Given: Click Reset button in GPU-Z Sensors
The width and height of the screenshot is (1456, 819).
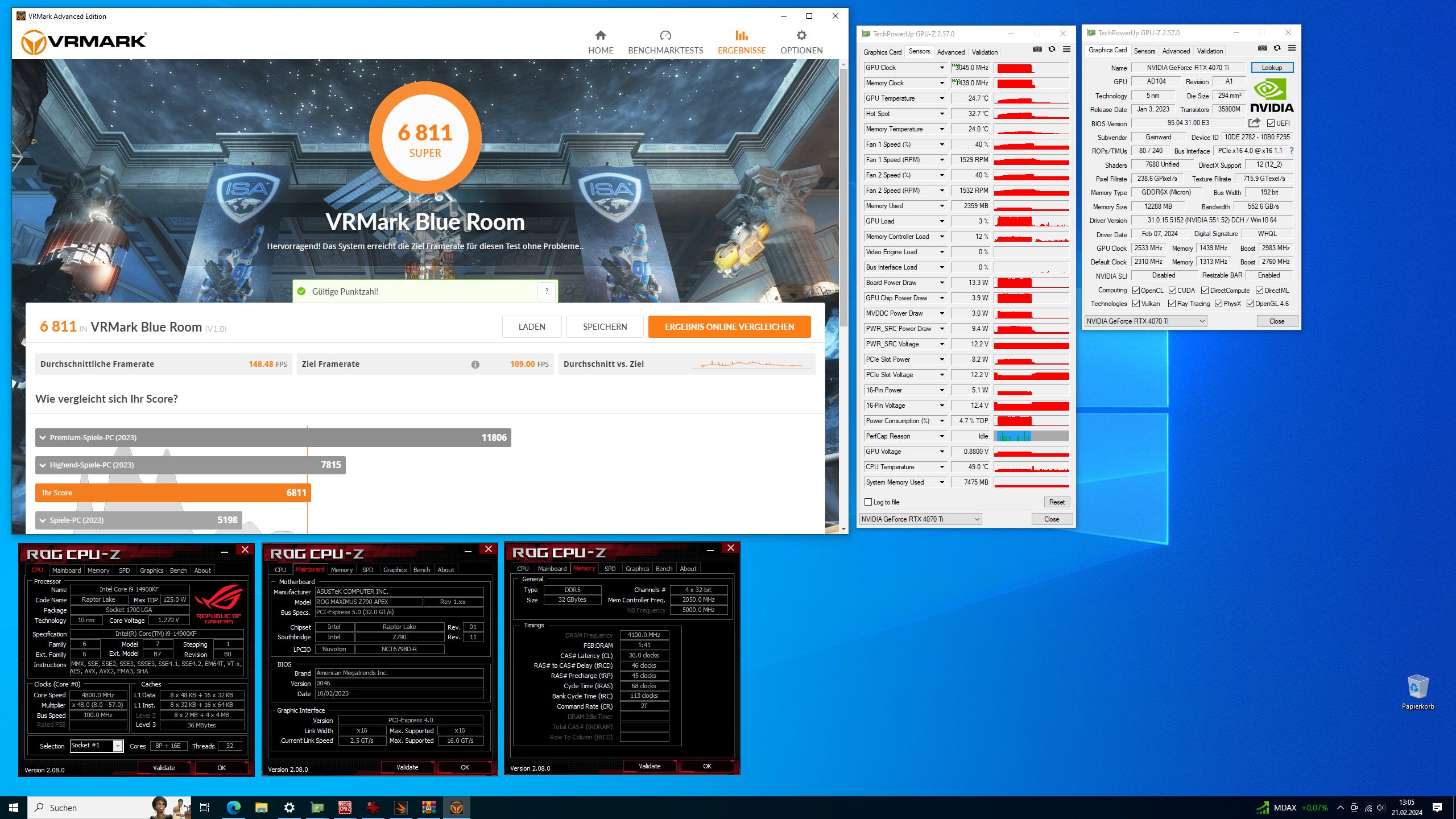Looking at the screenshot, I should point(1057,502).
